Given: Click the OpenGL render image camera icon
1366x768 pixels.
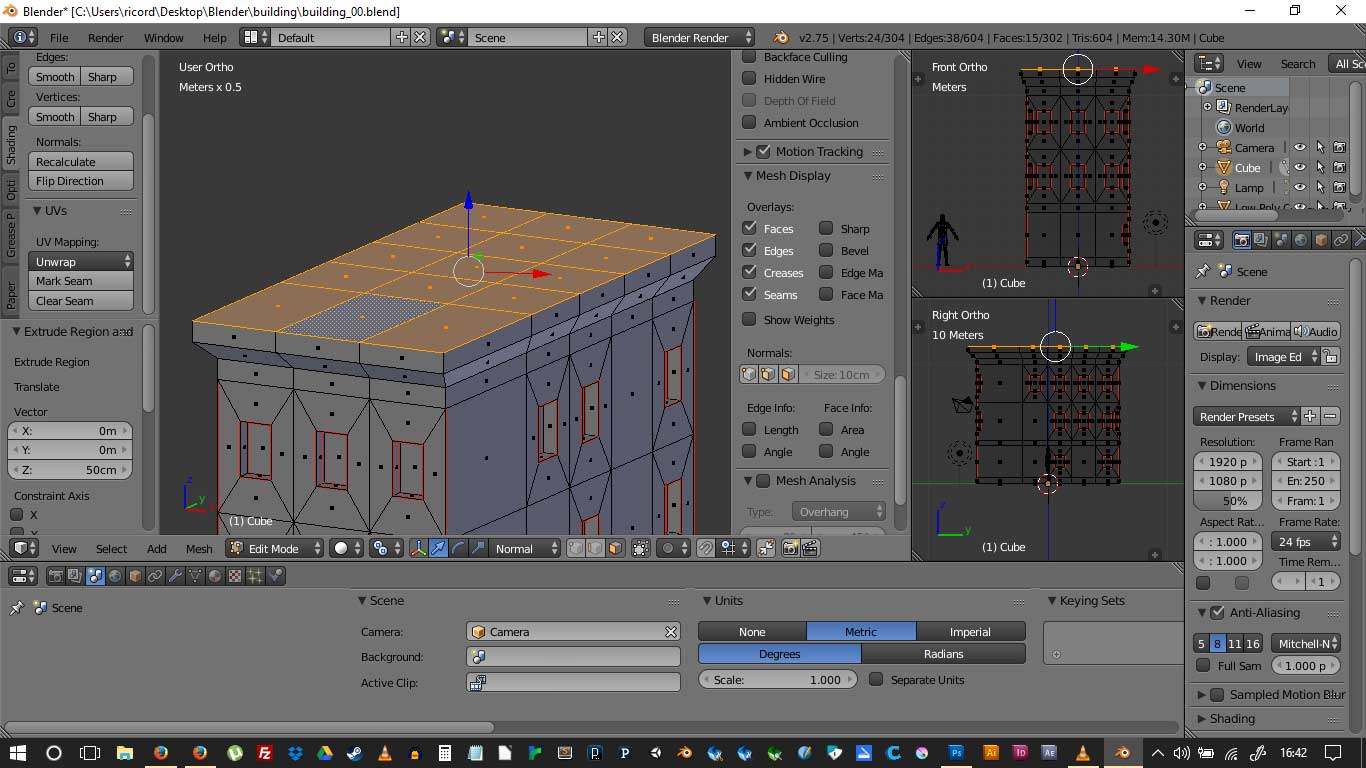Looking at the screenshot, I should click(790, 548).
